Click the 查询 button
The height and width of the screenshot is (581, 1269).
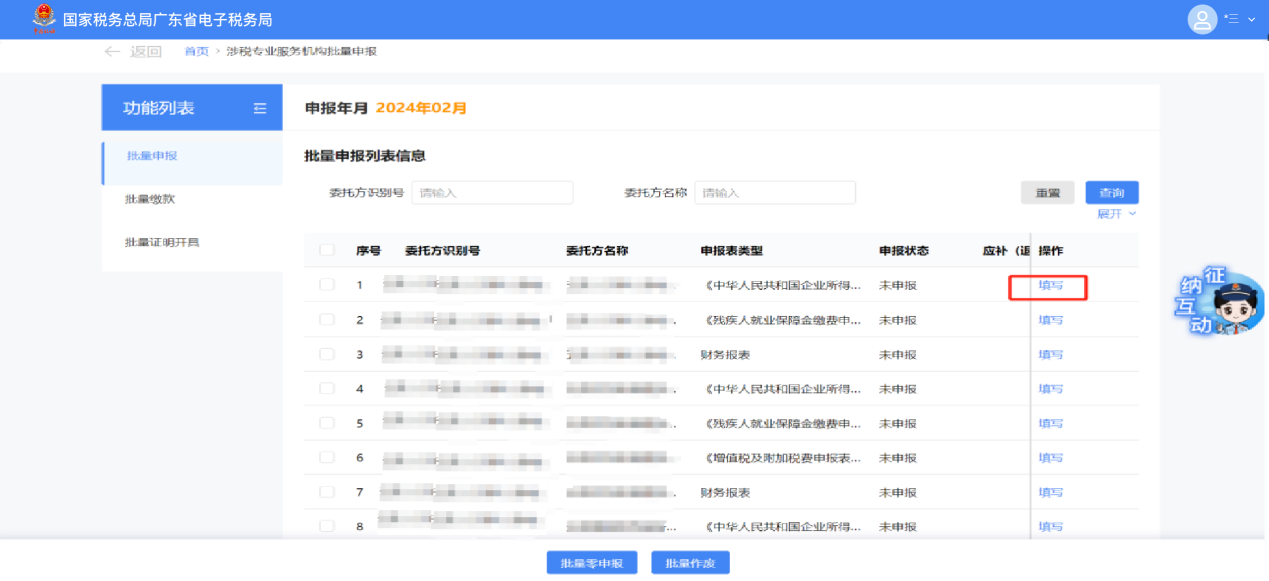coord(1112,193)
